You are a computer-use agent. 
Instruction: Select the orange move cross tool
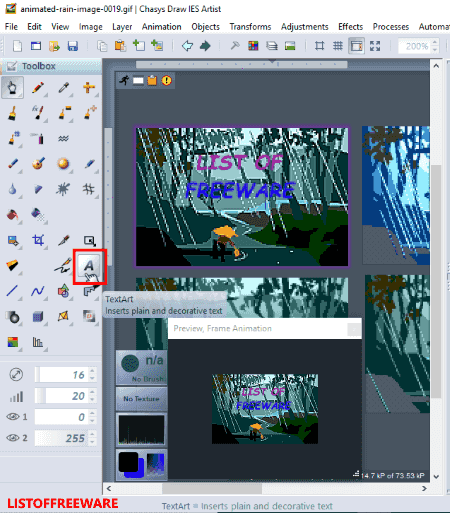point(89,88)
